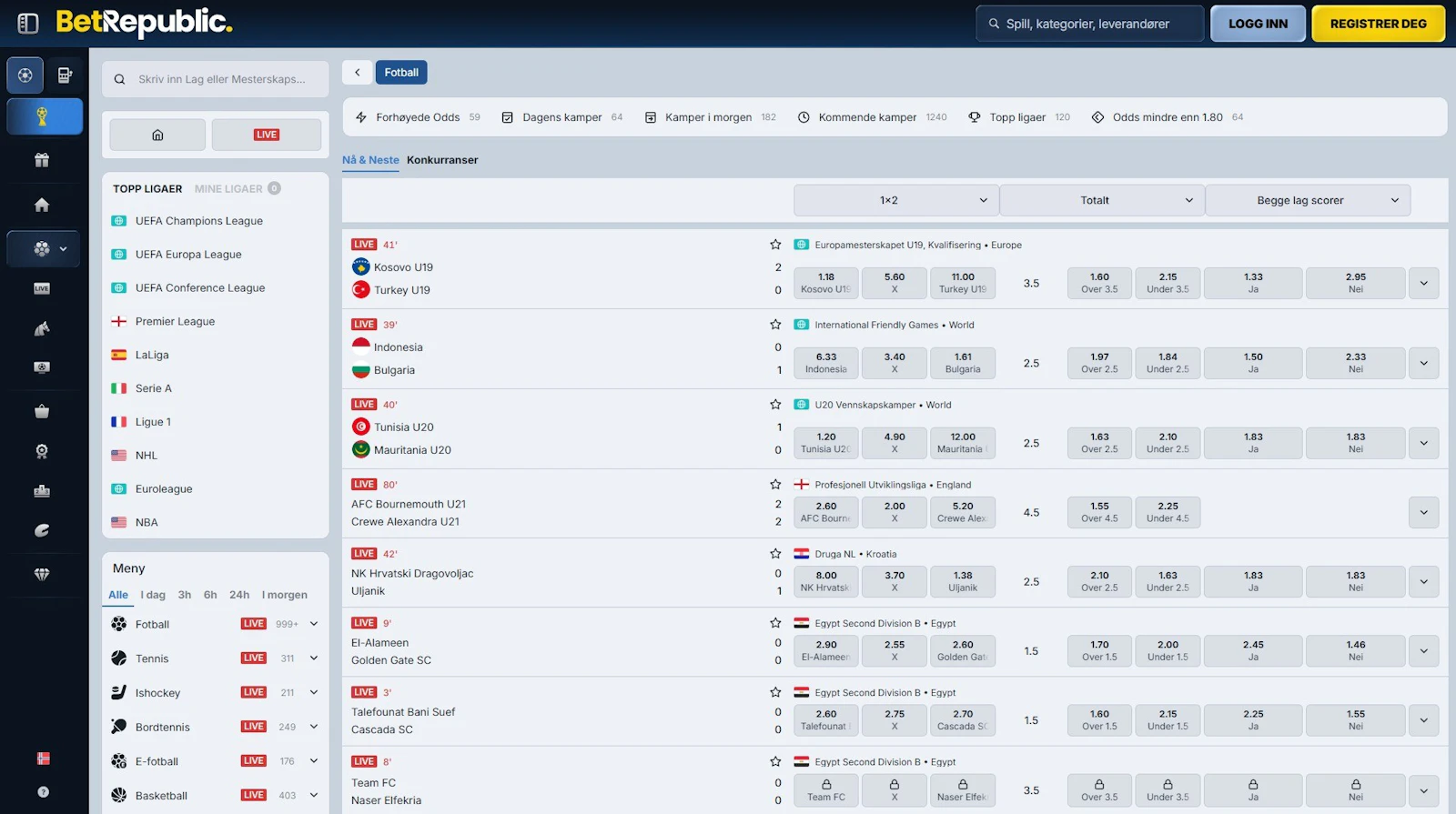Viewport: 1456px width, 814px height.
Task: Click the gift box promotions icon
Action: (42, 161)
